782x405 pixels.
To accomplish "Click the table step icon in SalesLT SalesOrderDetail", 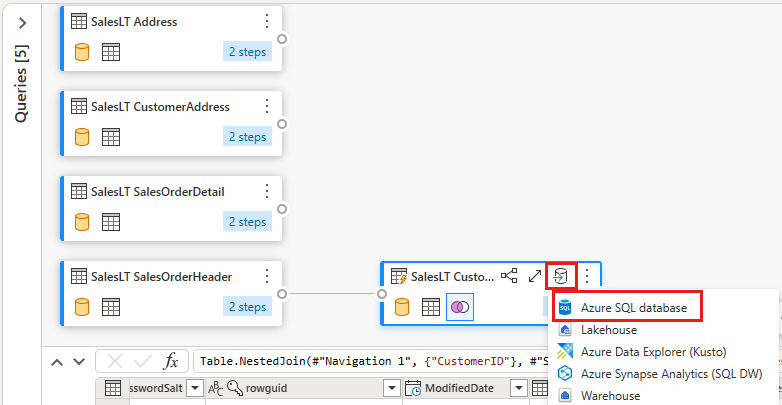I will click(x=111, y=222).
